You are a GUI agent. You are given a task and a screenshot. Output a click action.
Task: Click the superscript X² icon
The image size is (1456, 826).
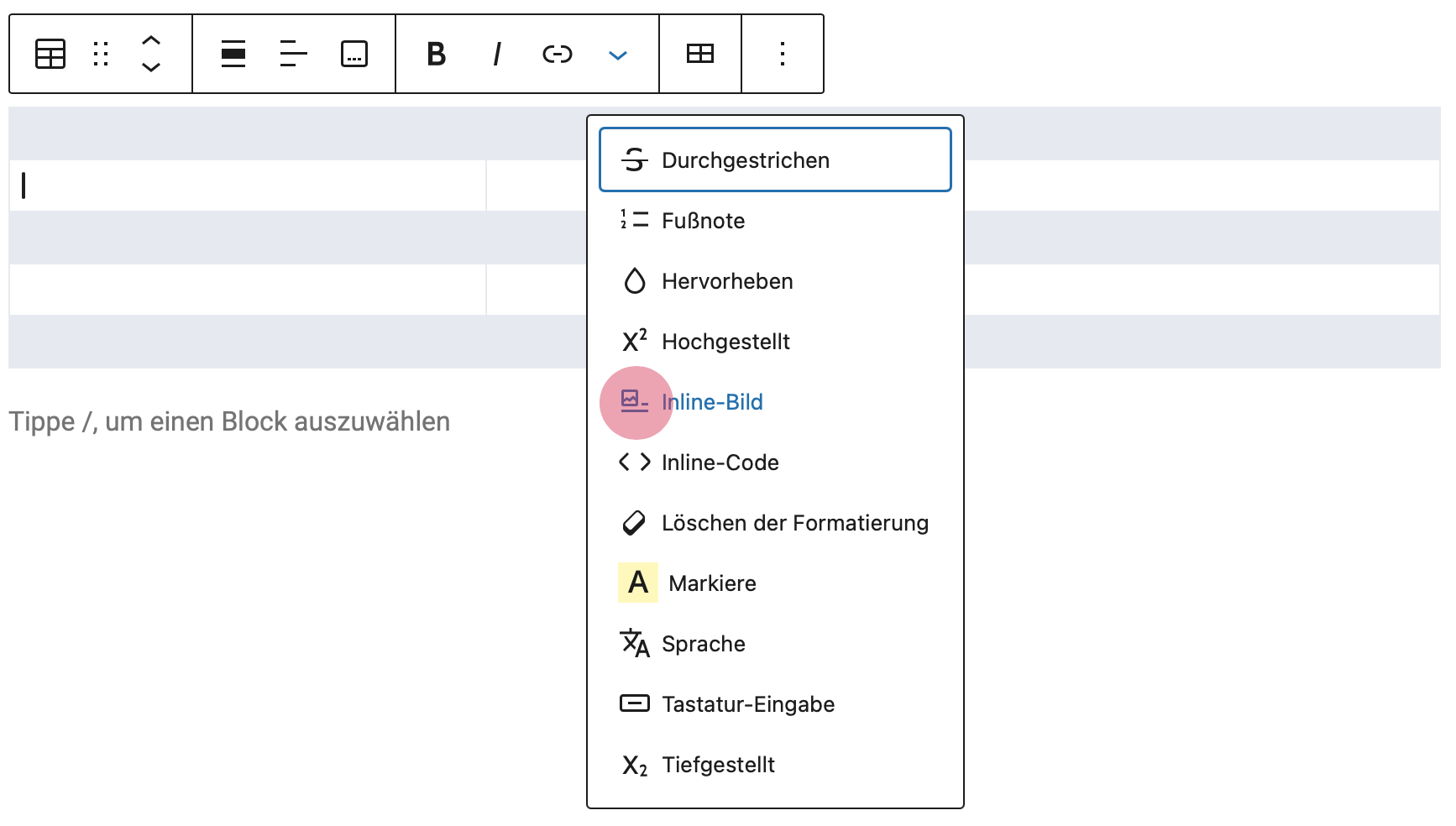[635, 340]
